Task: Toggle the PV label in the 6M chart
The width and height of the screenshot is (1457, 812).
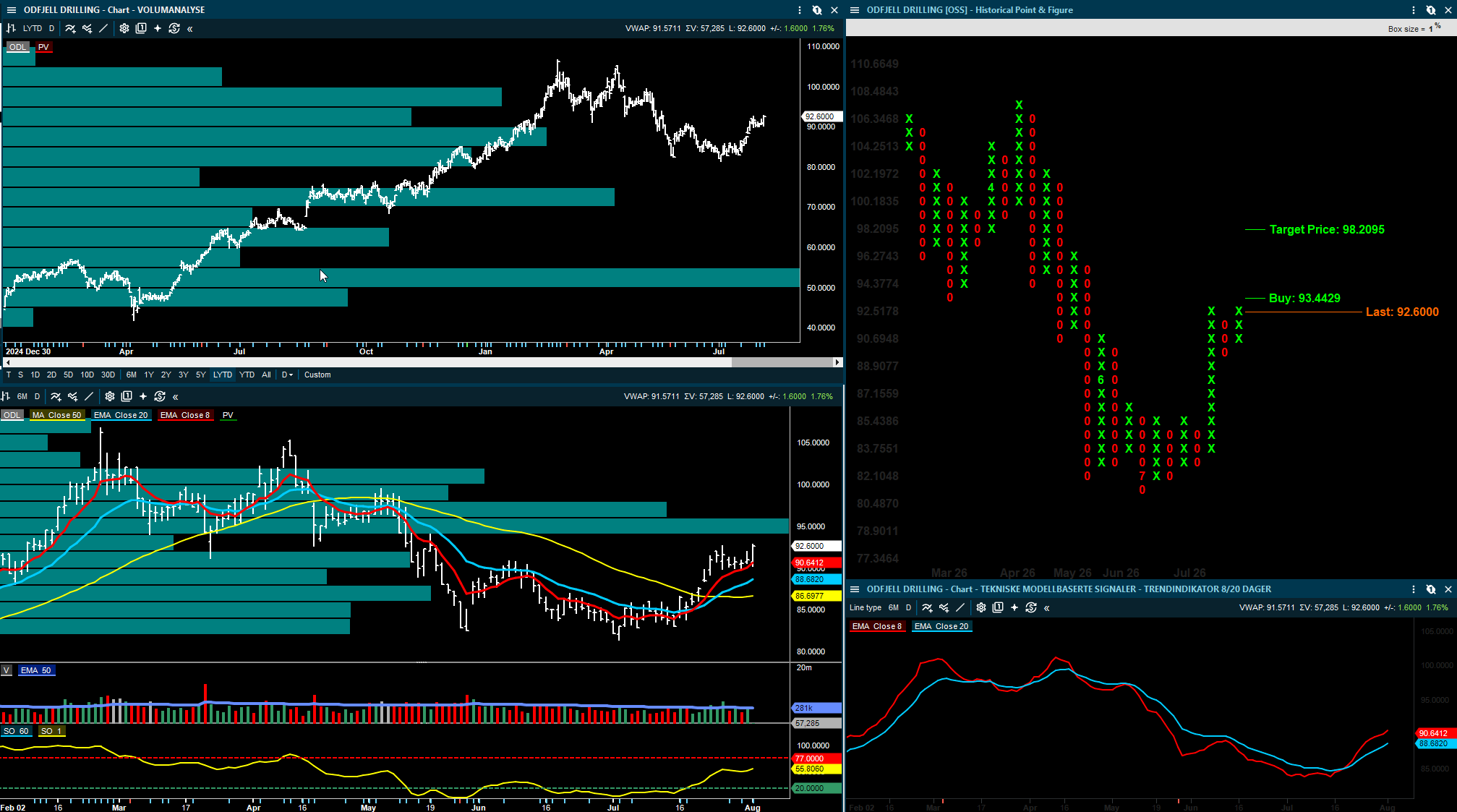Action: coord(228,415)
